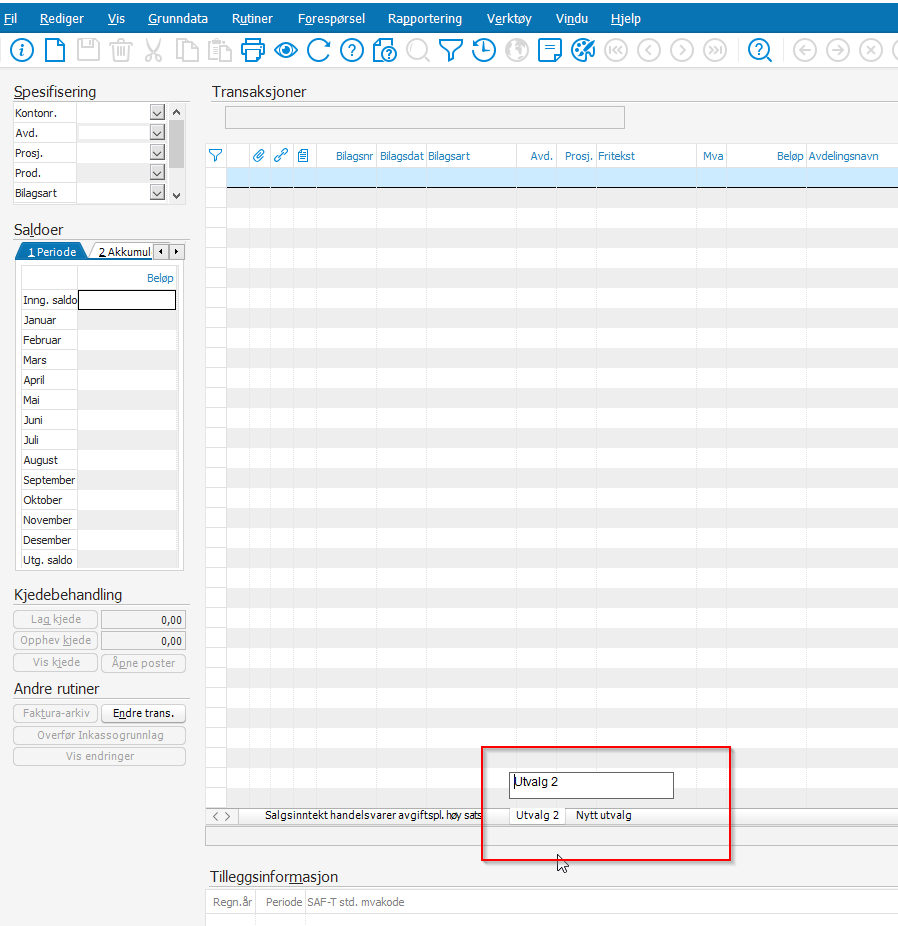Viewport: 898px width, 926px height.
Task: Click the Vis endringer button
Action: (100, 757)
